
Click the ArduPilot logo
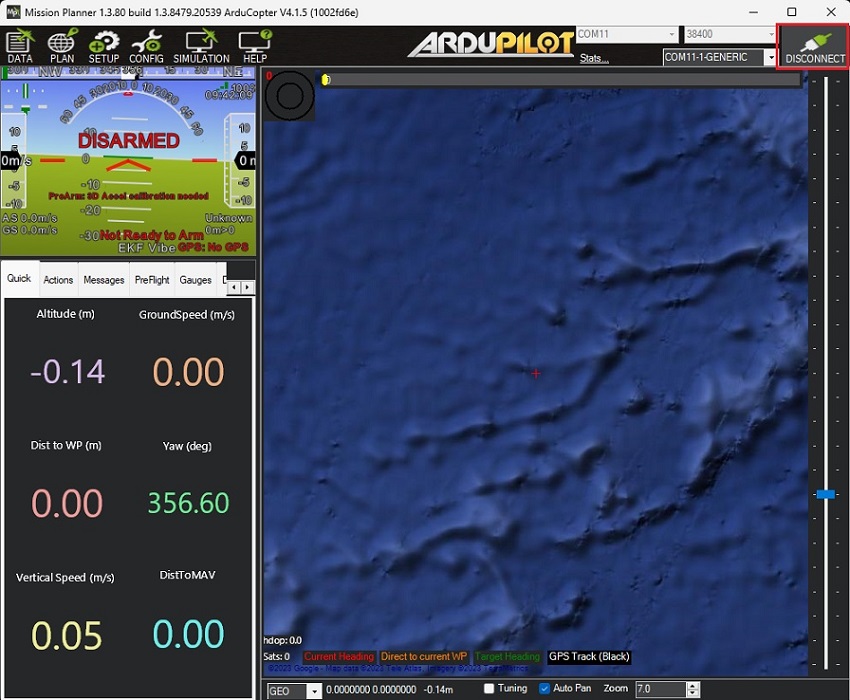pos(489,45)
